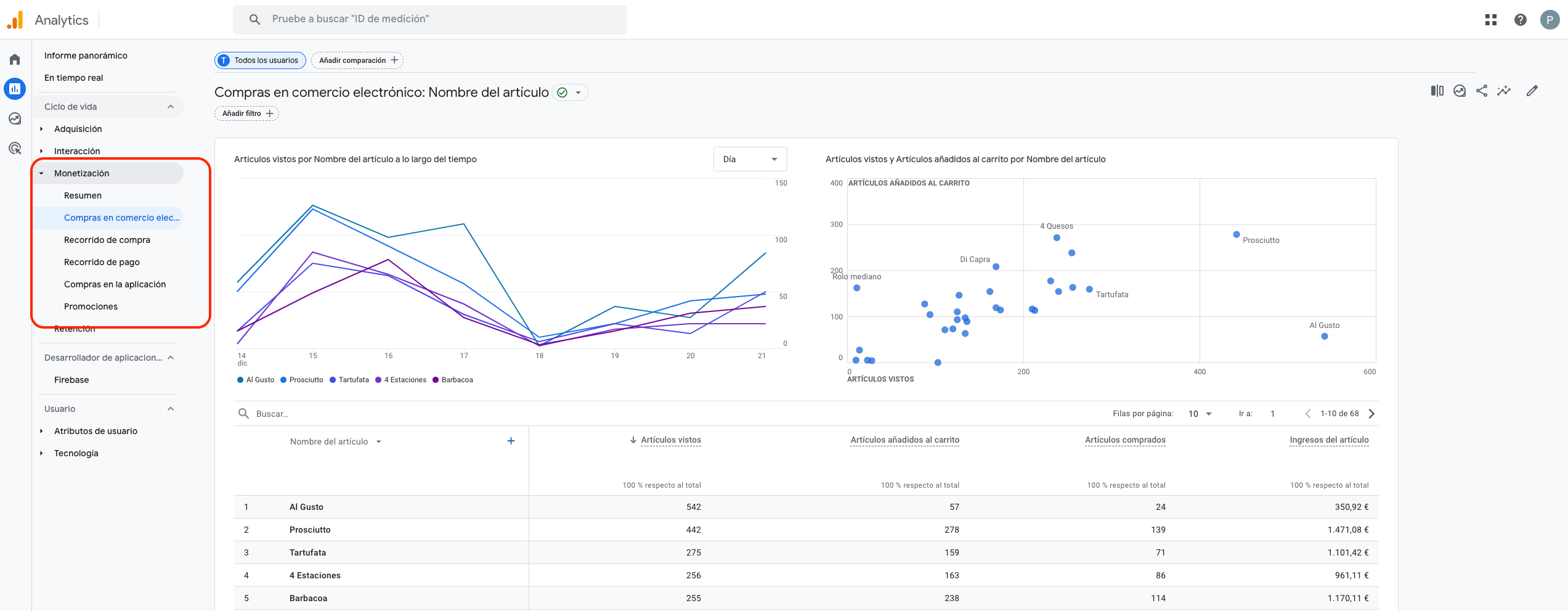The width and height of the screenshot is (1568, 611).
Task: Open the rows per page dropdown
Action: [x=1200, y=414]
